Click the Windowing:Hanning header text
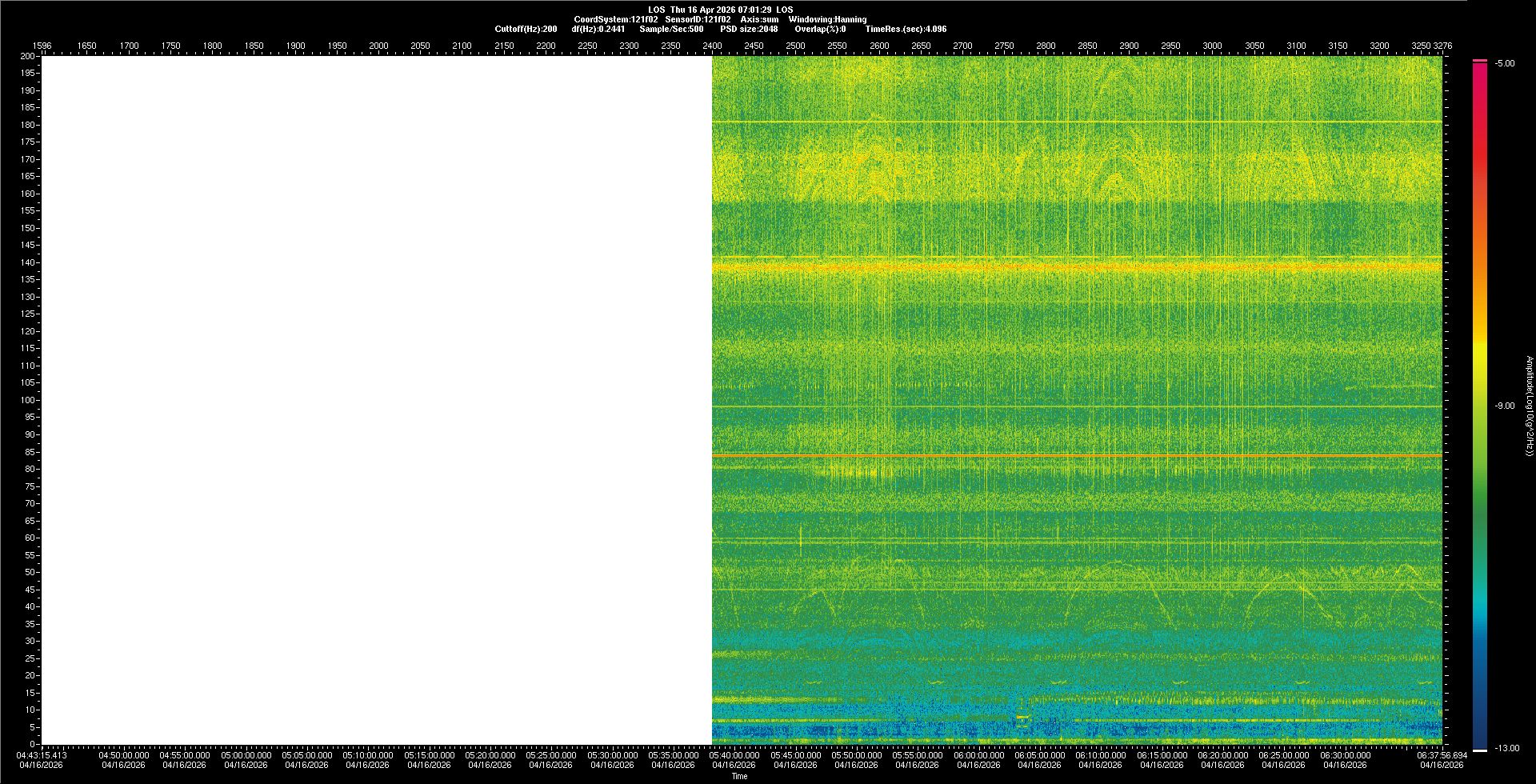Viewport: 1536px width, 784px height. pos(827,19)
